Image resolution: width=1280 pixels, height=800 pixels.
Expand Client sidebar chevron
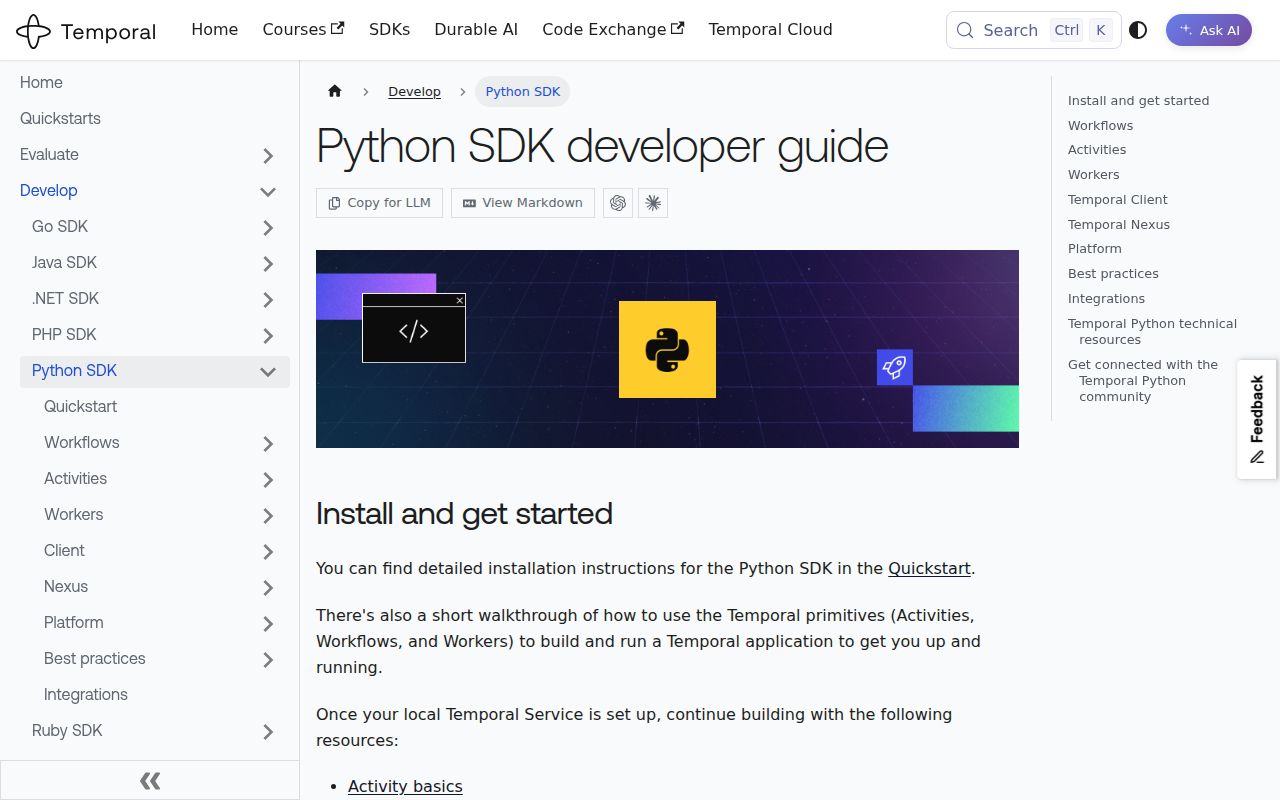click(x=268, y=551)
